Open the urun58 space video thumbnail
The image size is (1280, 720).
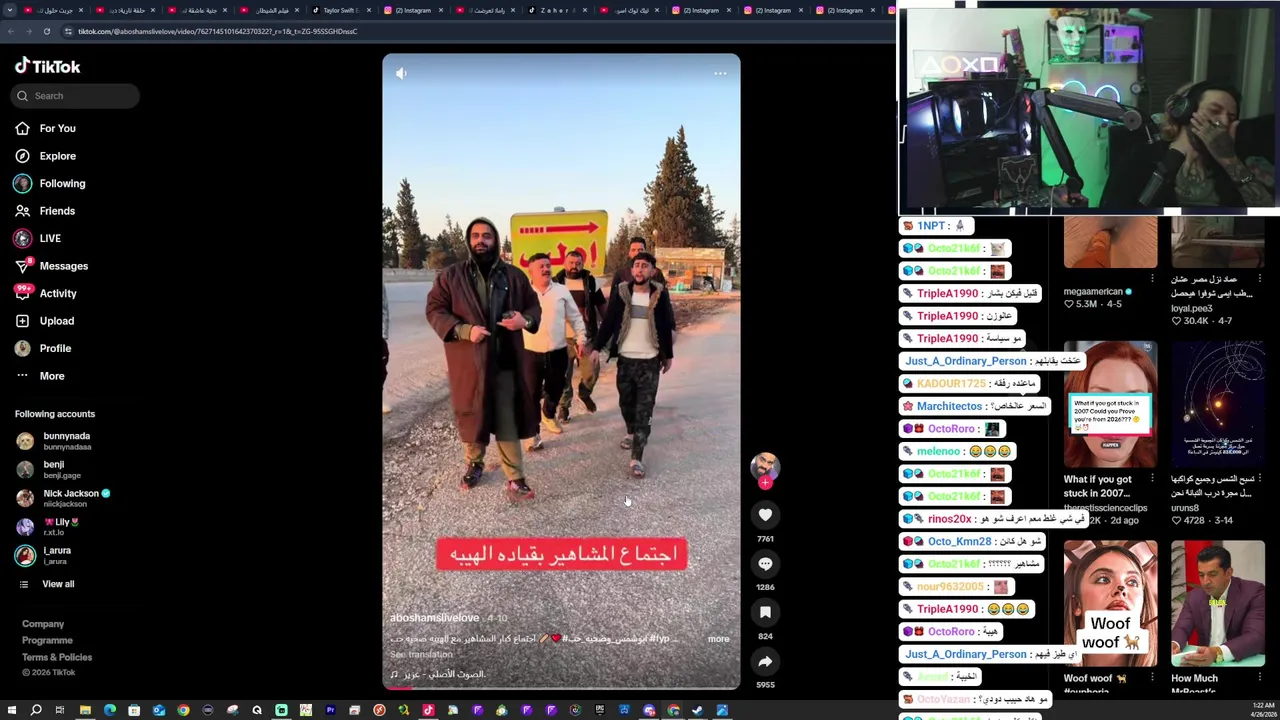point(1218,404)
